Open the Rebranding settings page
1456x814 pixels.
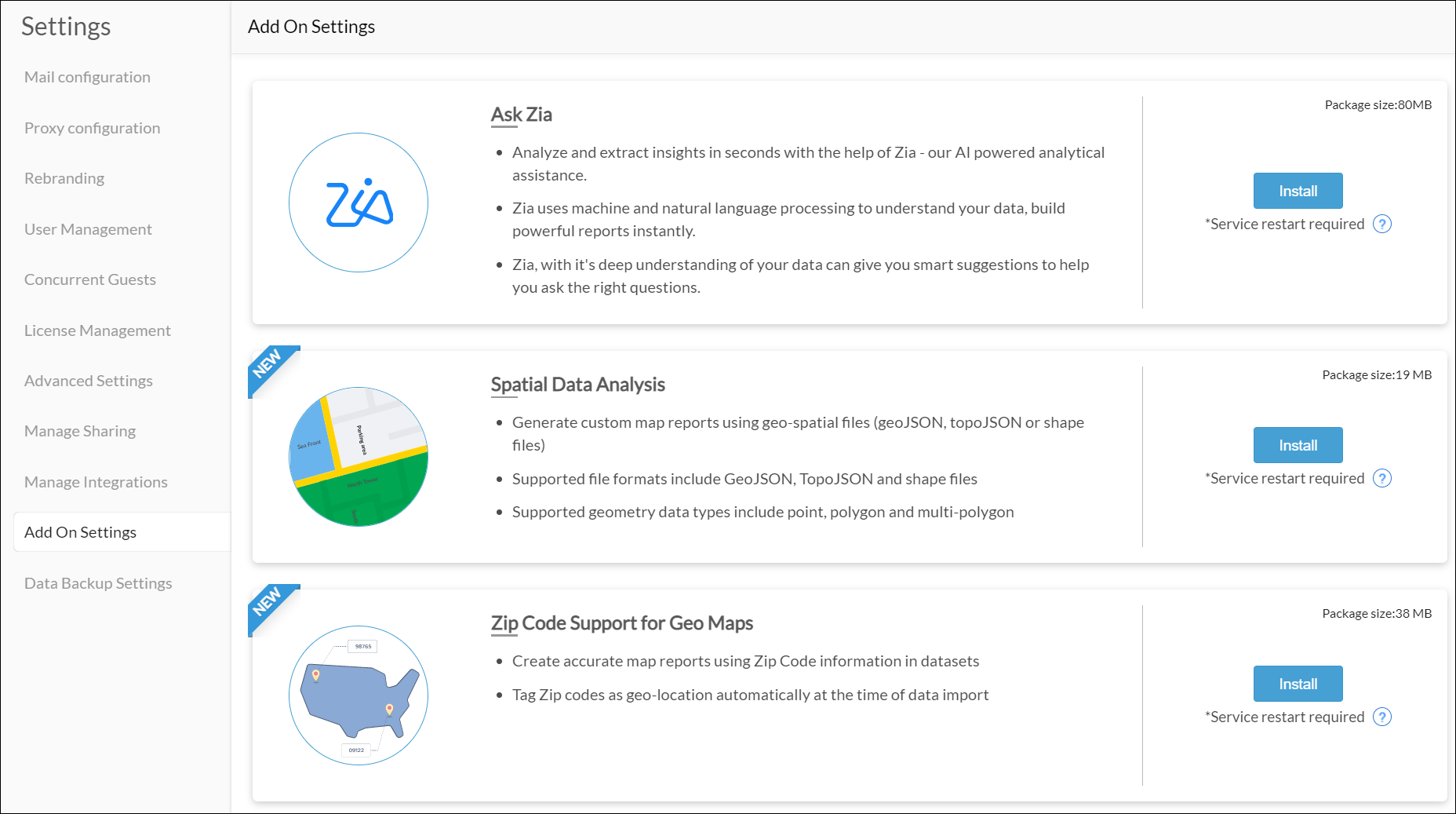point(64,177)
